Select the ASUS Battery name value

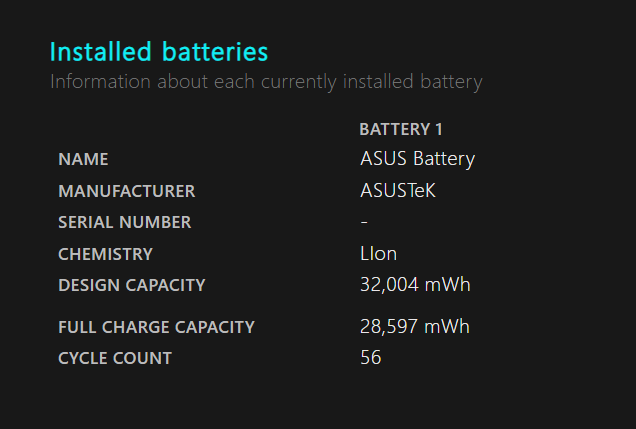click(417, 159)
